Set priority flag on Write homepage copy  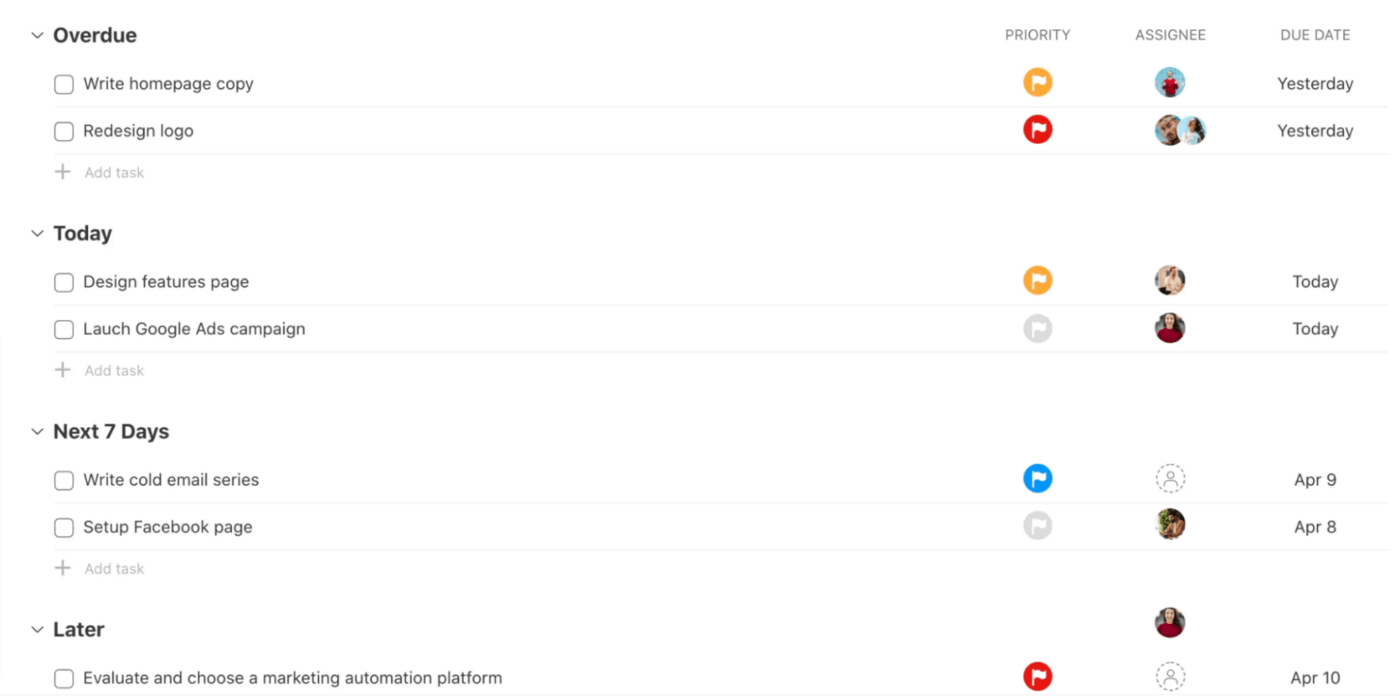[1037, 82]
